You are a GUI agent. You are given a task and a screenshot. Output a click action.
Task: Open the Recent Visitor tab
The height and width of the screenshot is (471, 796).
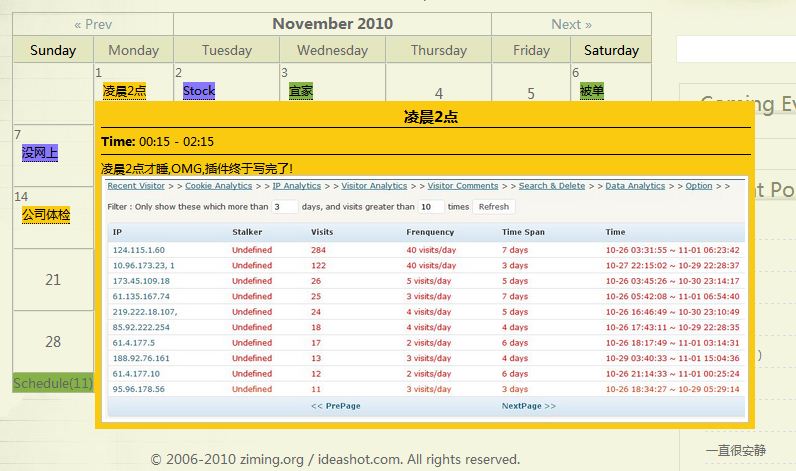pos(136,186)
